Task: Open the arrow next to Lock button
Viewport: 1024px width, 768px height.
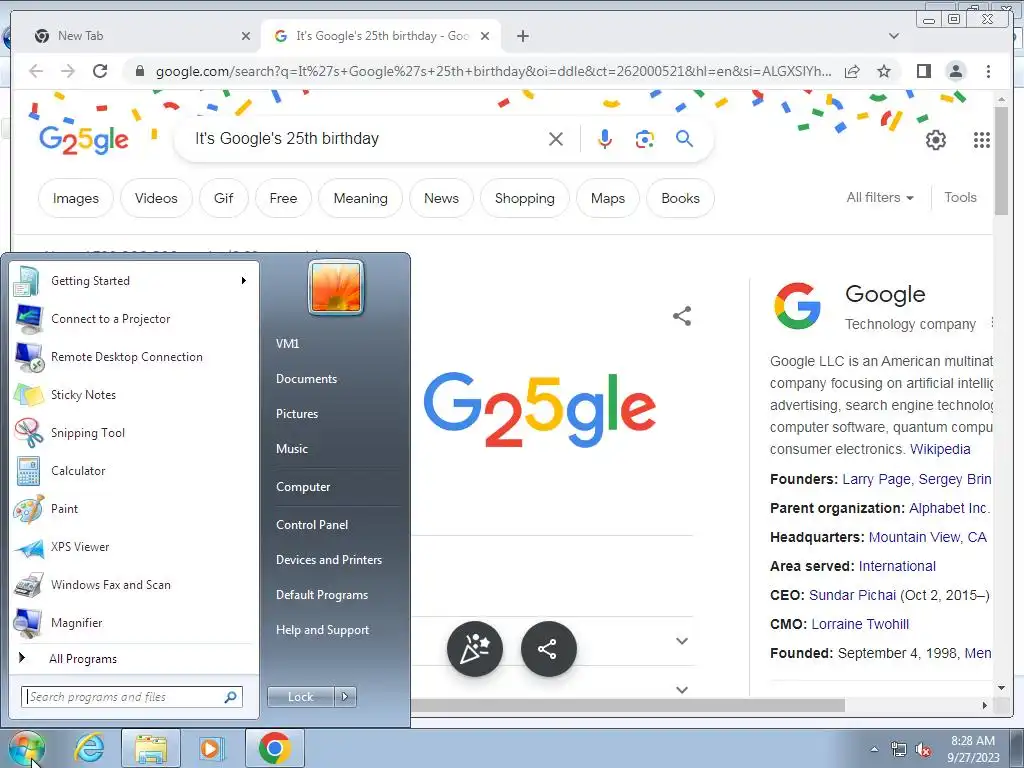Action: click(x=345, y=697)
